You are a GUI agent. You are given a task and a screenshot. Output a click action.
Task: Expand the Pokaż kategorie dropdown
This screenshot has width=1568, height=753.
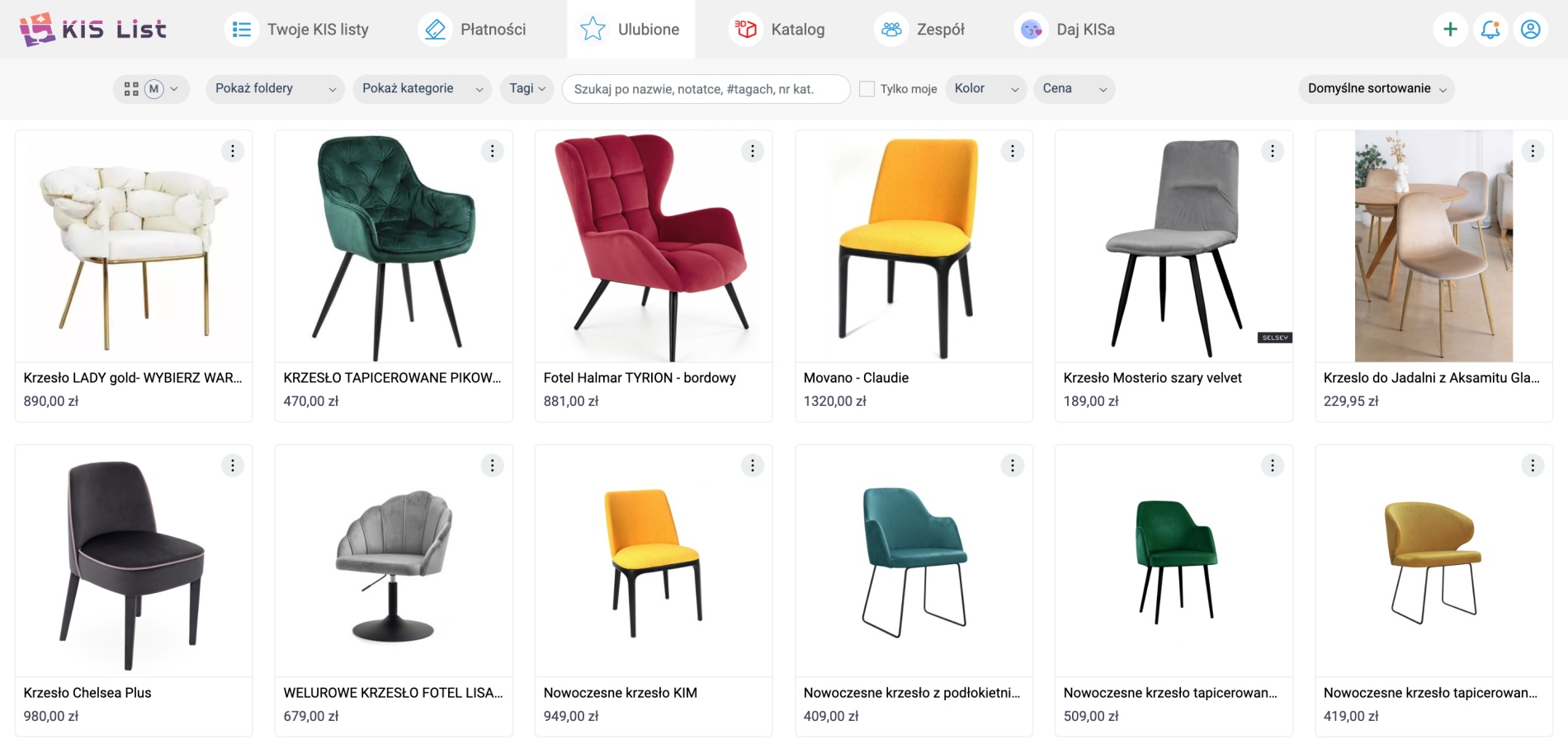[x=422, y=89]
